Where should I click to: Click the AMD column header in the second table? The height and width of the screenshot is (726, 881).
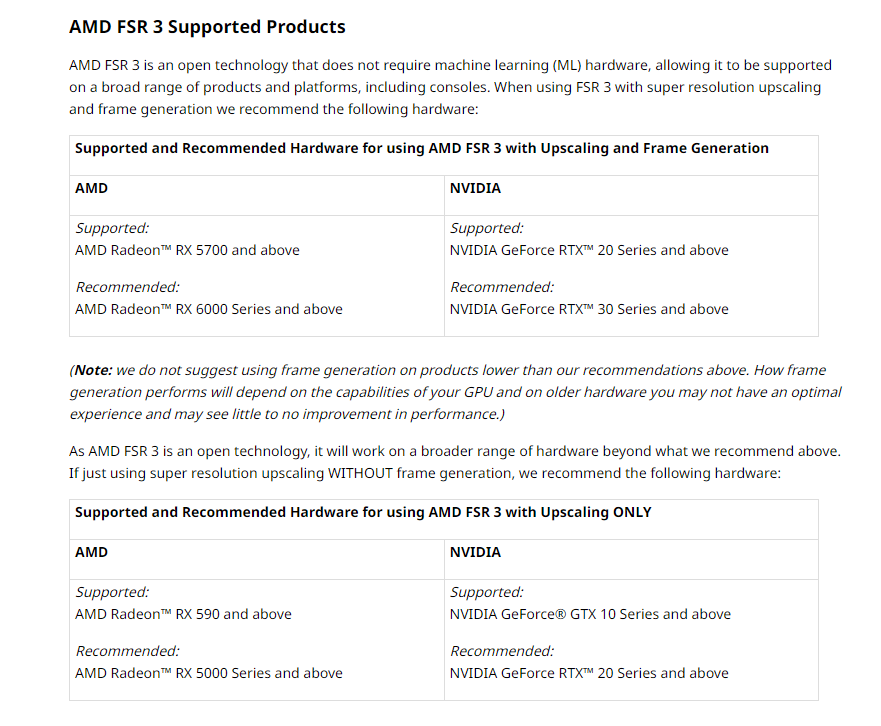pos(91,552)
